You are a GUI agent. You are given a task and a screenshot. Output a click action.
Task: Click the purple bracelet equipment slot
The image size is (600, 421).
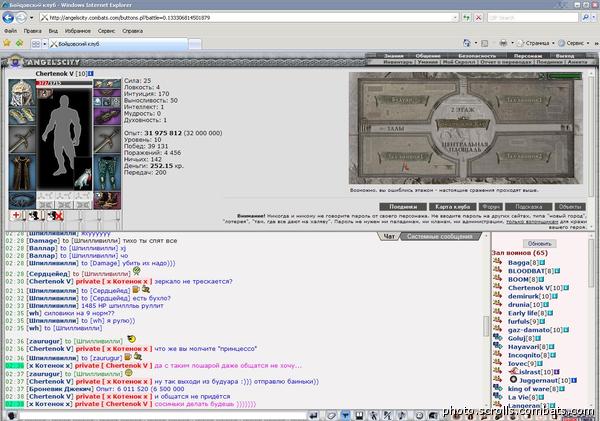(107, 116)
